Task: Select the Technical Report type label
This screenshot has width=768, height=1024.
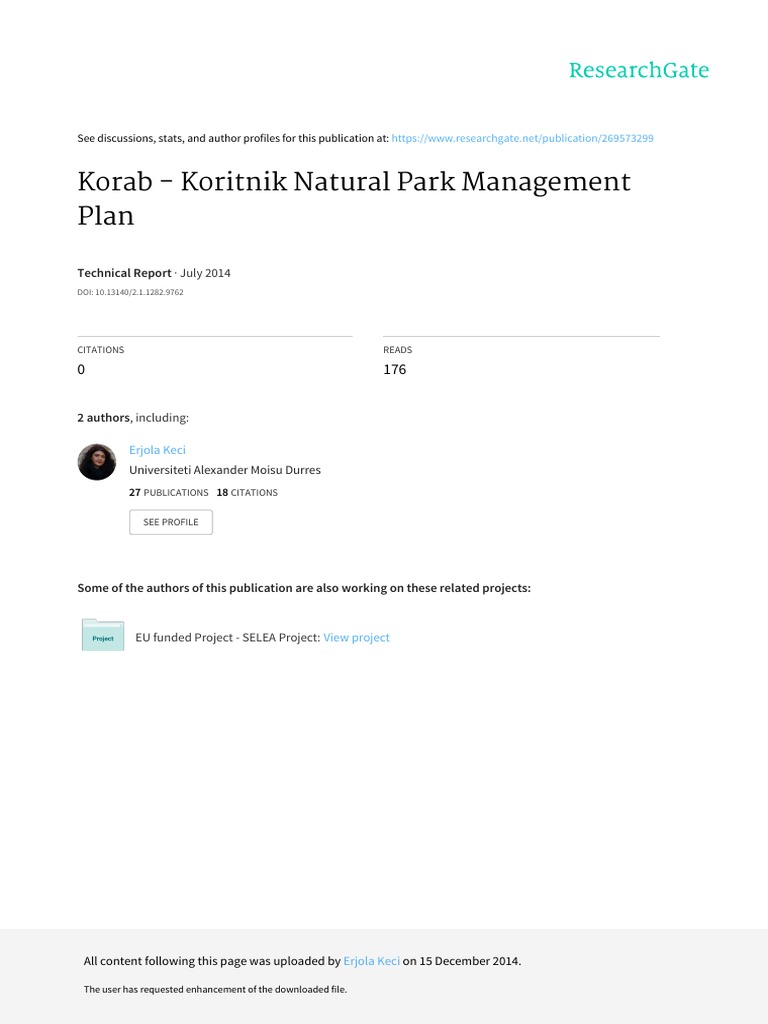Action: pyautogui.click(x=124, y=273)
